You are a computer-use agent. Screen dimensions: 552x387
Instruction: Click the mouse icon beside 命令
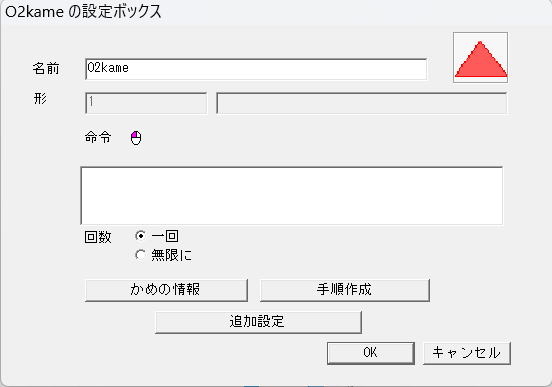click(136, 138)
